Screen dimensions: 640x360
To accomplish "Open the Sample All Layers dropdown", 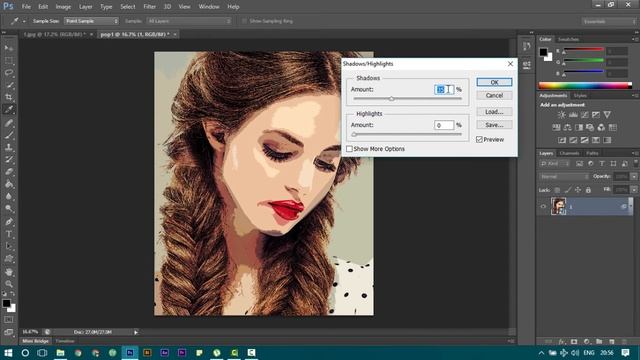I will click(189, 21).
